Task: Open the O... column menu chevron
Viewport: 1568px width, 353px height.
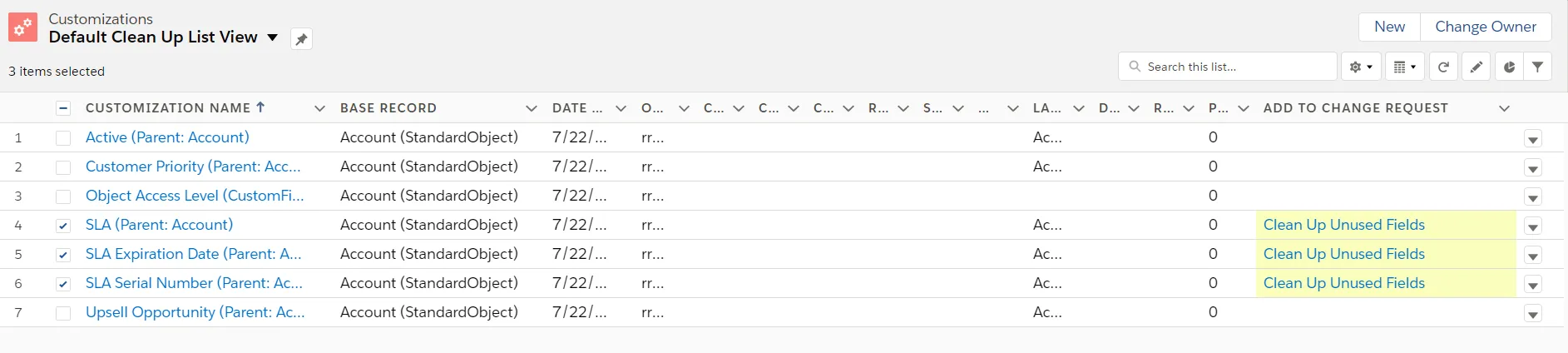Action: (684, 108)
